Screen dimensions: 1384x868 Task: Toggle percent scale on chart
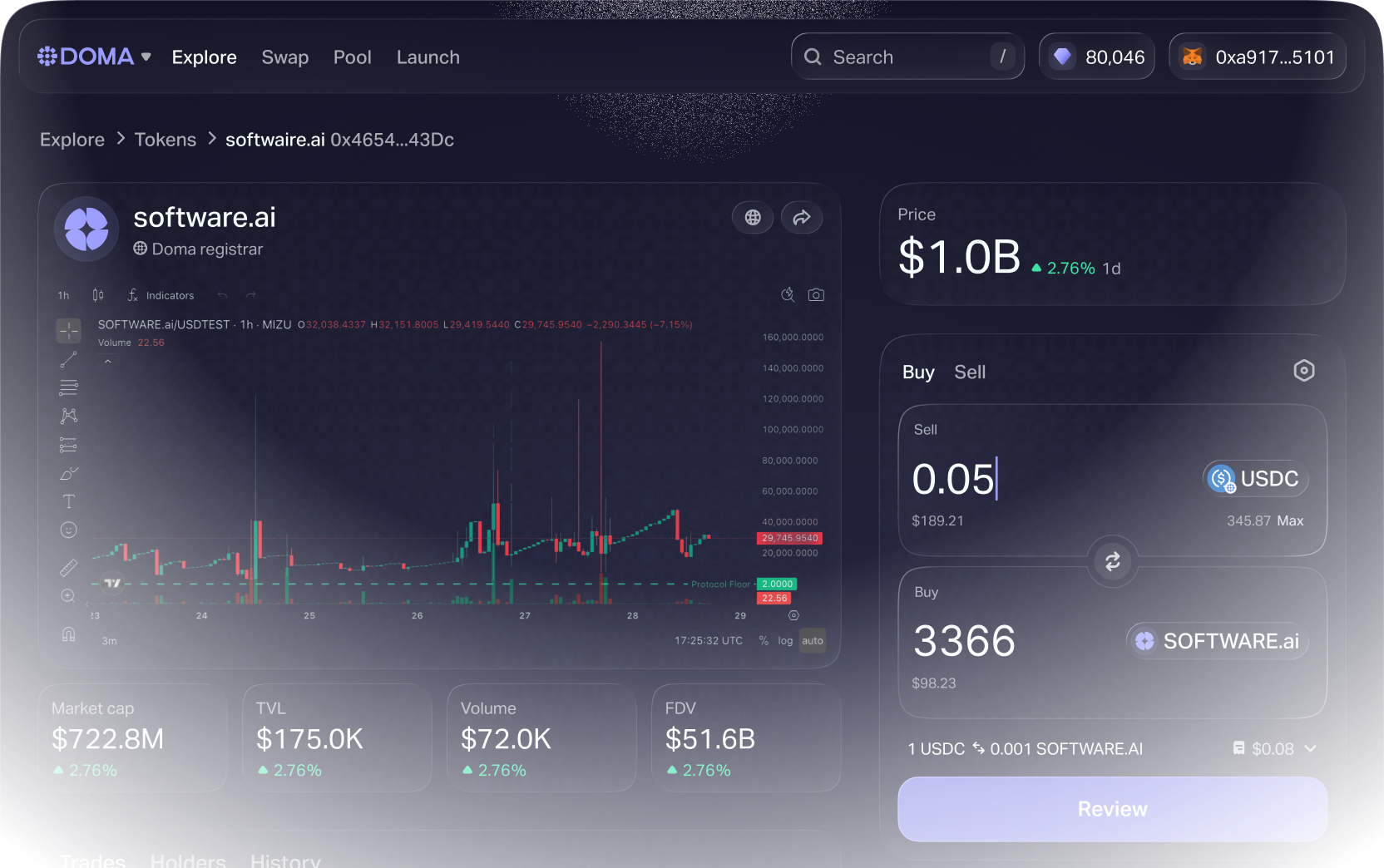pyautogui.click(x=764, y=641)
